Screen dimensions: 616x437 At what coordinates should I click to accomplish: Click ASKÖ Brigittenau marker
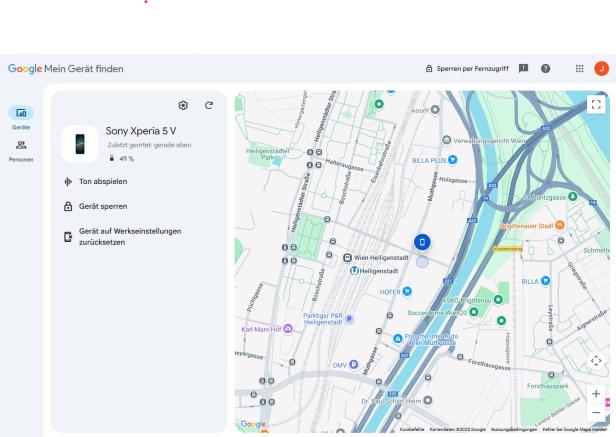pos(498,299)
